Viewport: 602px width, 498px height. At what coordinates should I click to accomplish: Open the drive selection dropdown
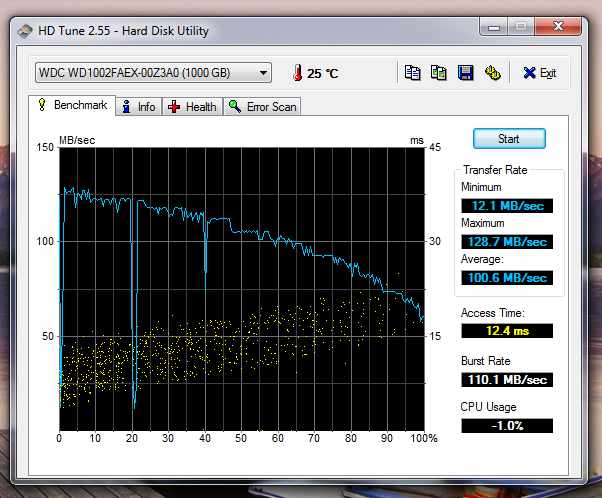(153, 73)
